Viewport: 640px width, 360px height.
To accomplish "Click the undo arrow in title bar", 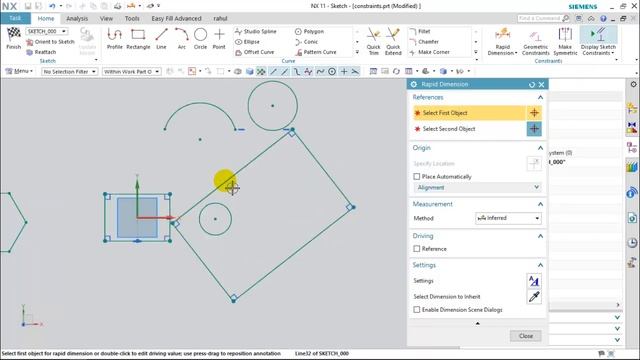I will (52, 6).
